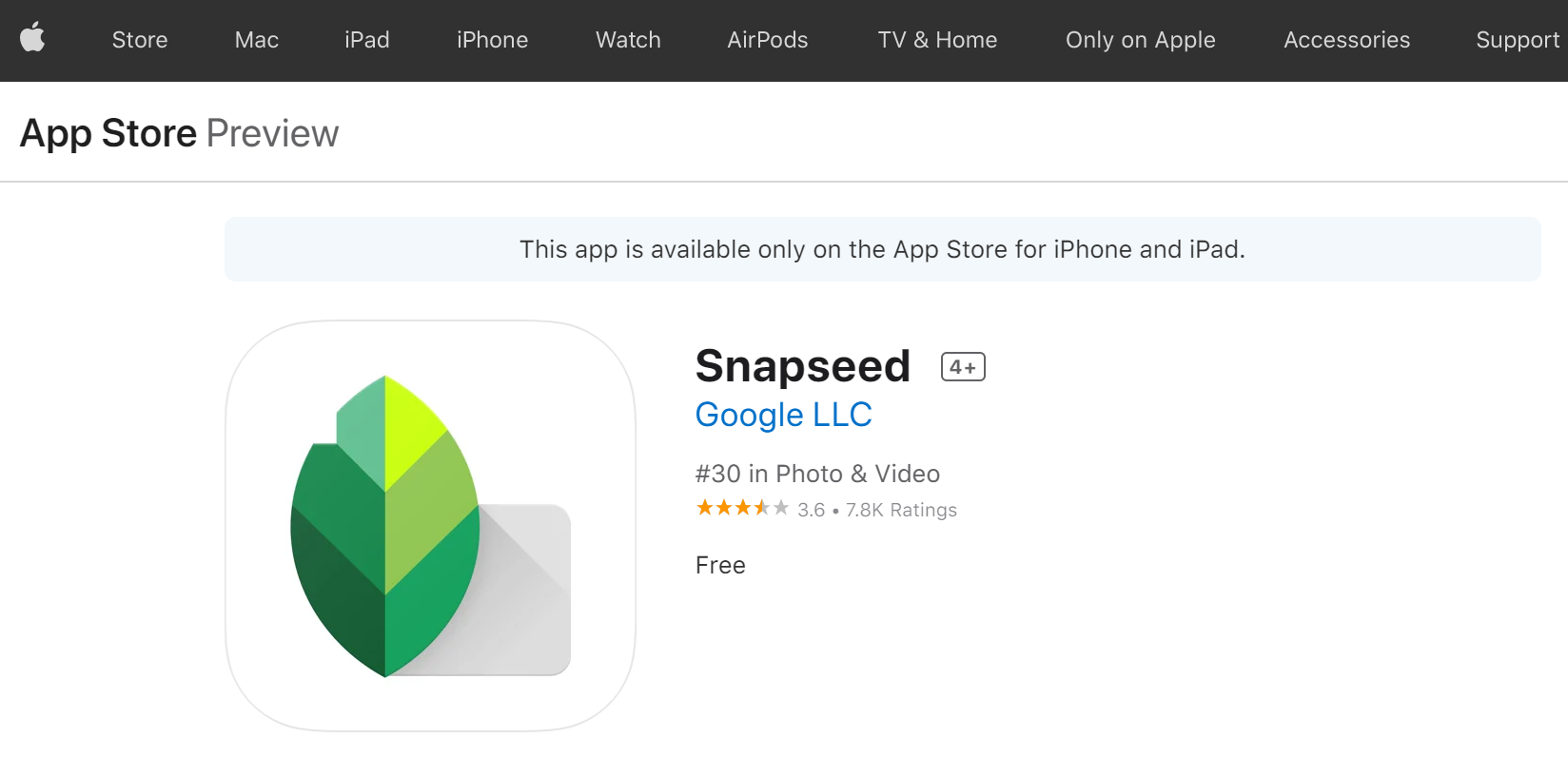1568x757 pixels.
Task: Select TV & Home from the navigation
Action: point(937,40)
